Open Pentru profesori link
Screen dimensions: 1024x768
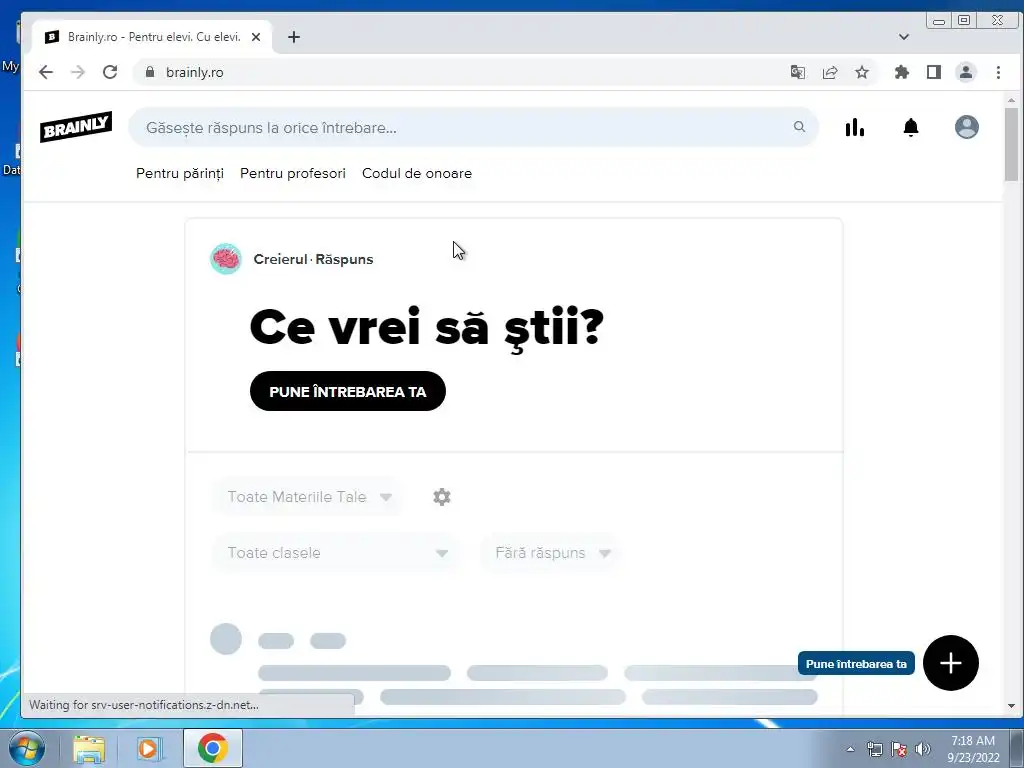(x=293, y=173)
